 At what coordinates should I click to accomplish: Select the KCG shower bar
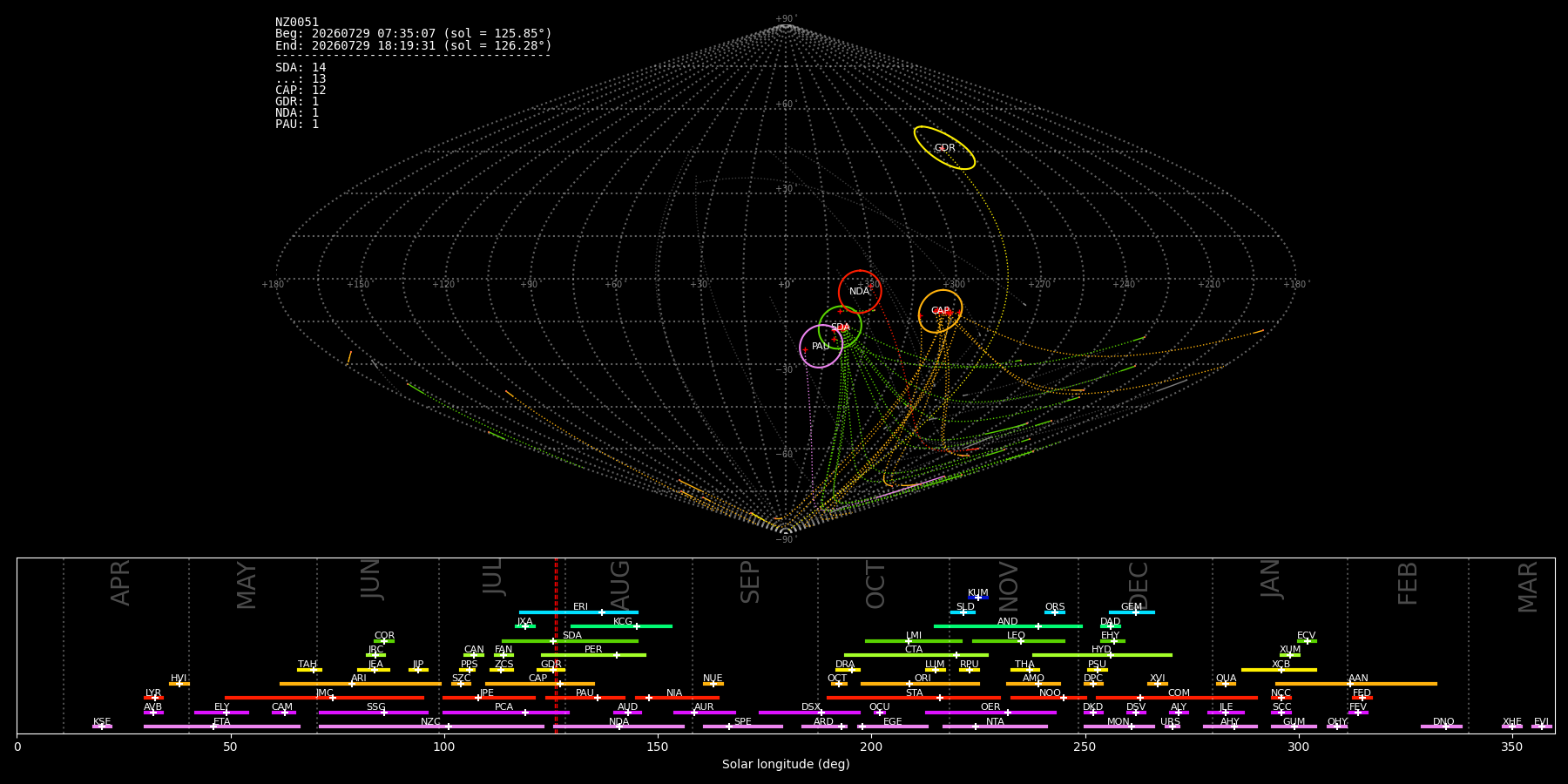(621, 626)
